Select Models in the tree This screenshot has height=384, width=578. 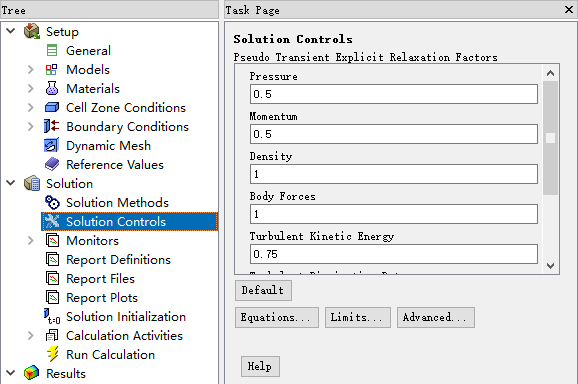(88, 69)
